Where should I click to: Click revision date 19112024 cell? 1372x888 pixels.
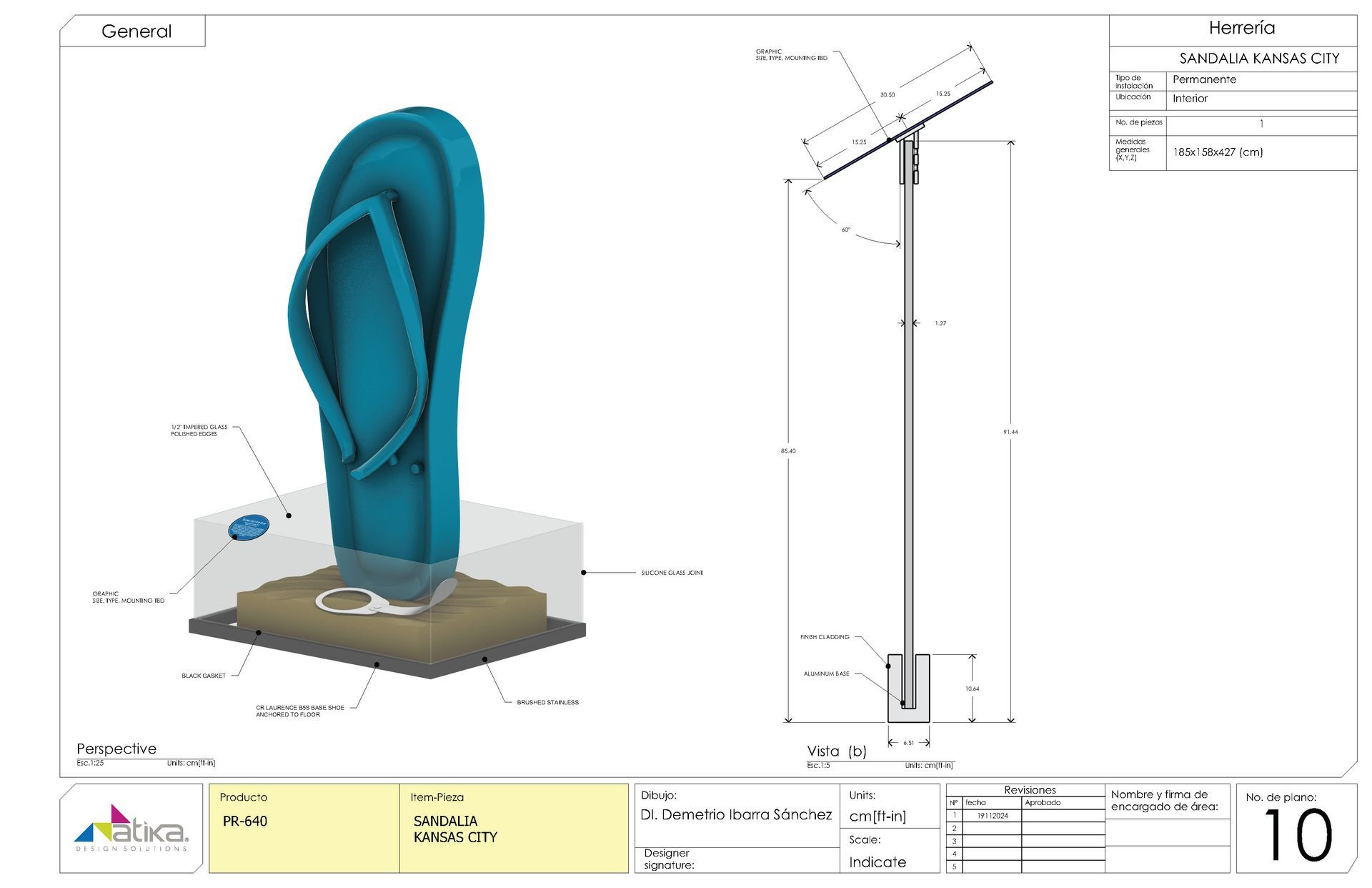(992, 815)
